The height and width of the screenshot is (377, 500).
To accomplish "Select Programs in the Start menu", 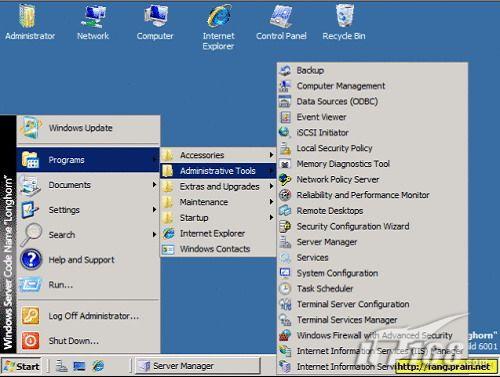I will 88,160.
